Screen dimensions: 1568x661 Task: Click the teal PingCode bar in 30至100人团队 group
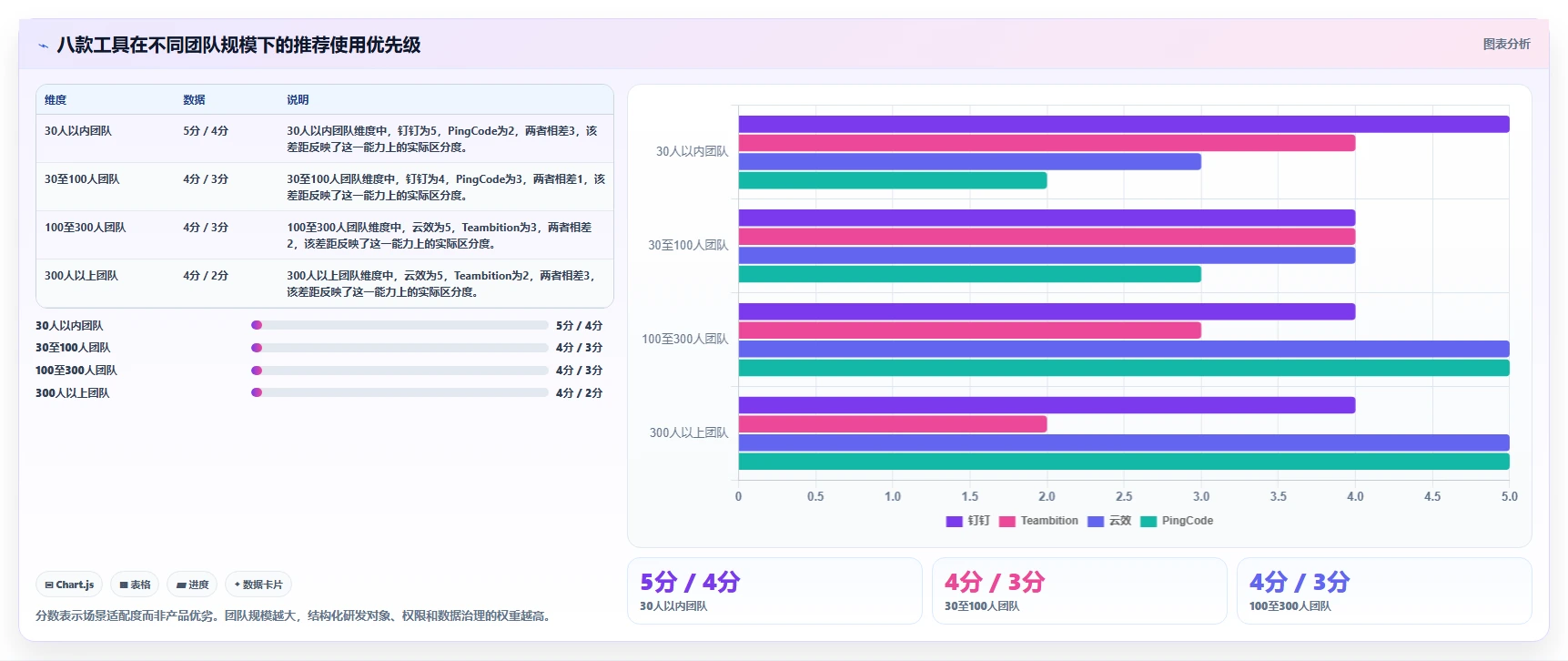point(970,274)
